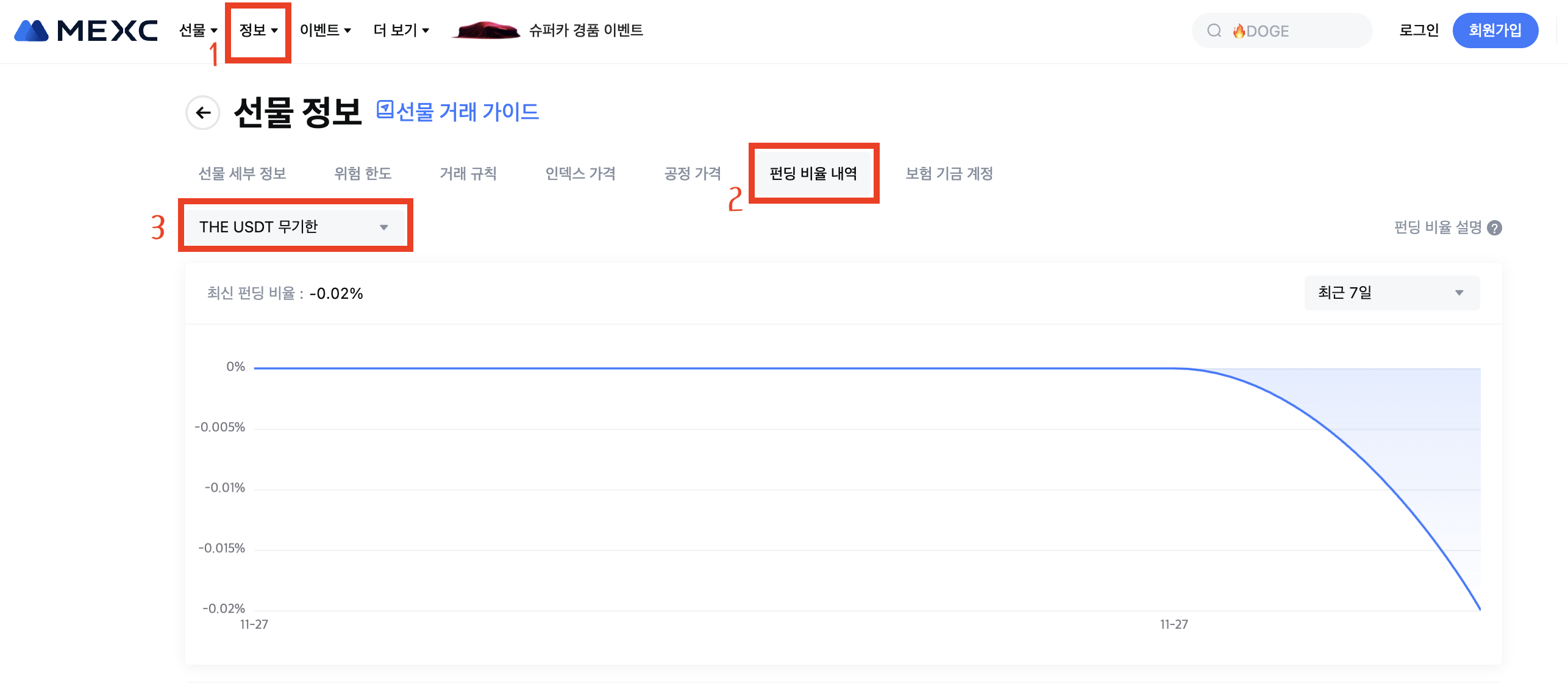Viewport: 1568px width, 683px height.
Task: Click the MEXC logo
Action: 86,30
